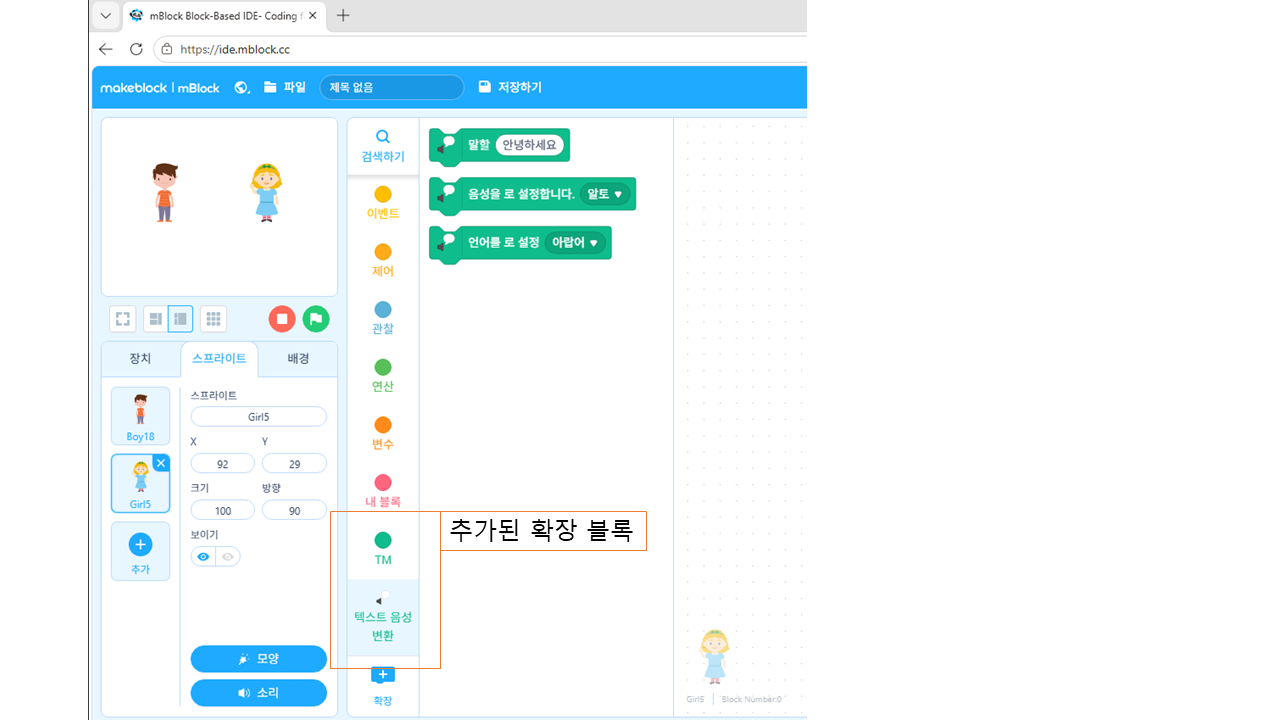The height and width of the screenshot is (720, 1280).
Task: Run the project with green flag
Action: [x=316, y=319]
